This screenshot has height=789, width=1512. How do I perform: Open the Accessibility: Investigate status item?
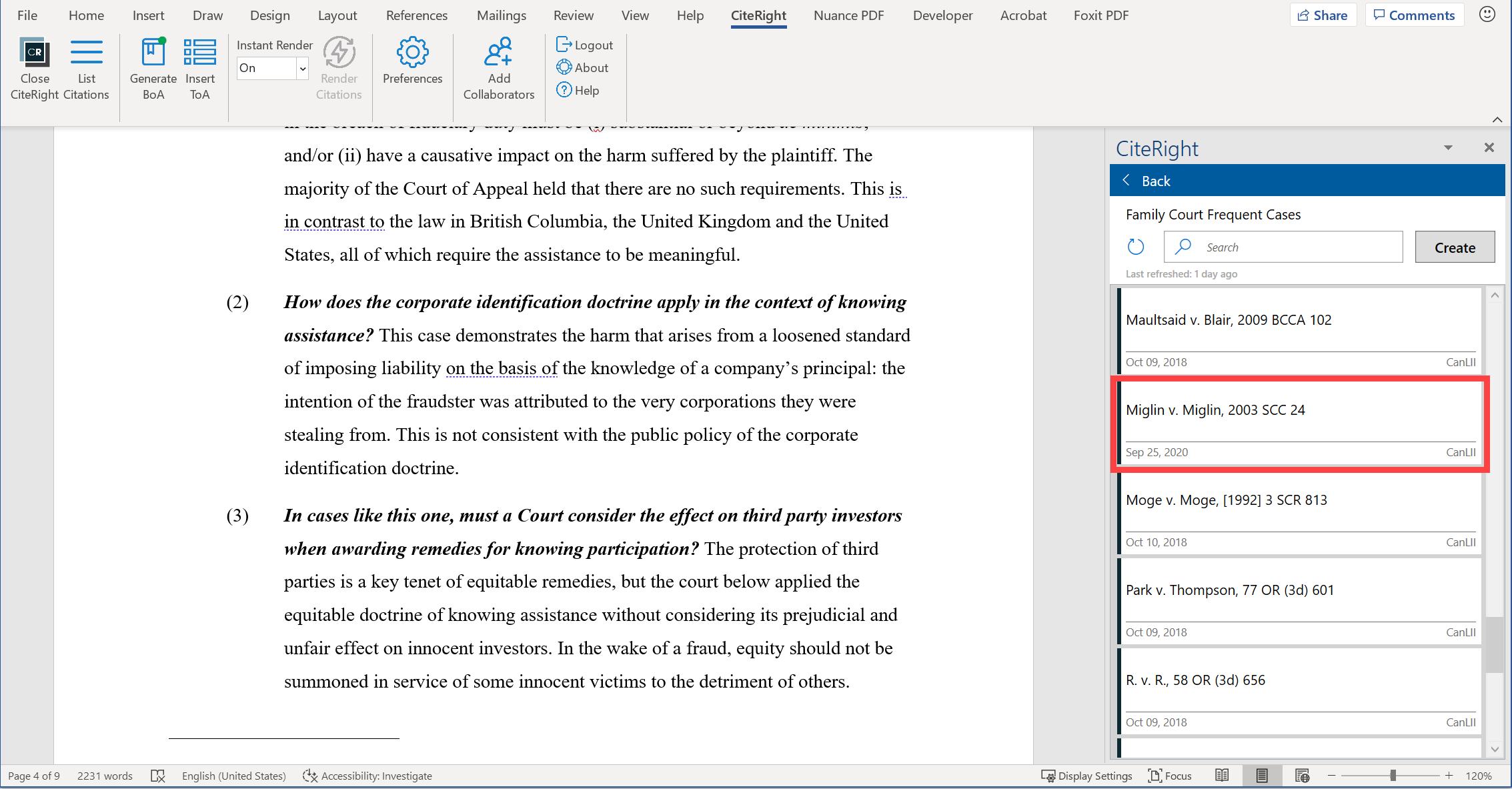tap(367, 776)
